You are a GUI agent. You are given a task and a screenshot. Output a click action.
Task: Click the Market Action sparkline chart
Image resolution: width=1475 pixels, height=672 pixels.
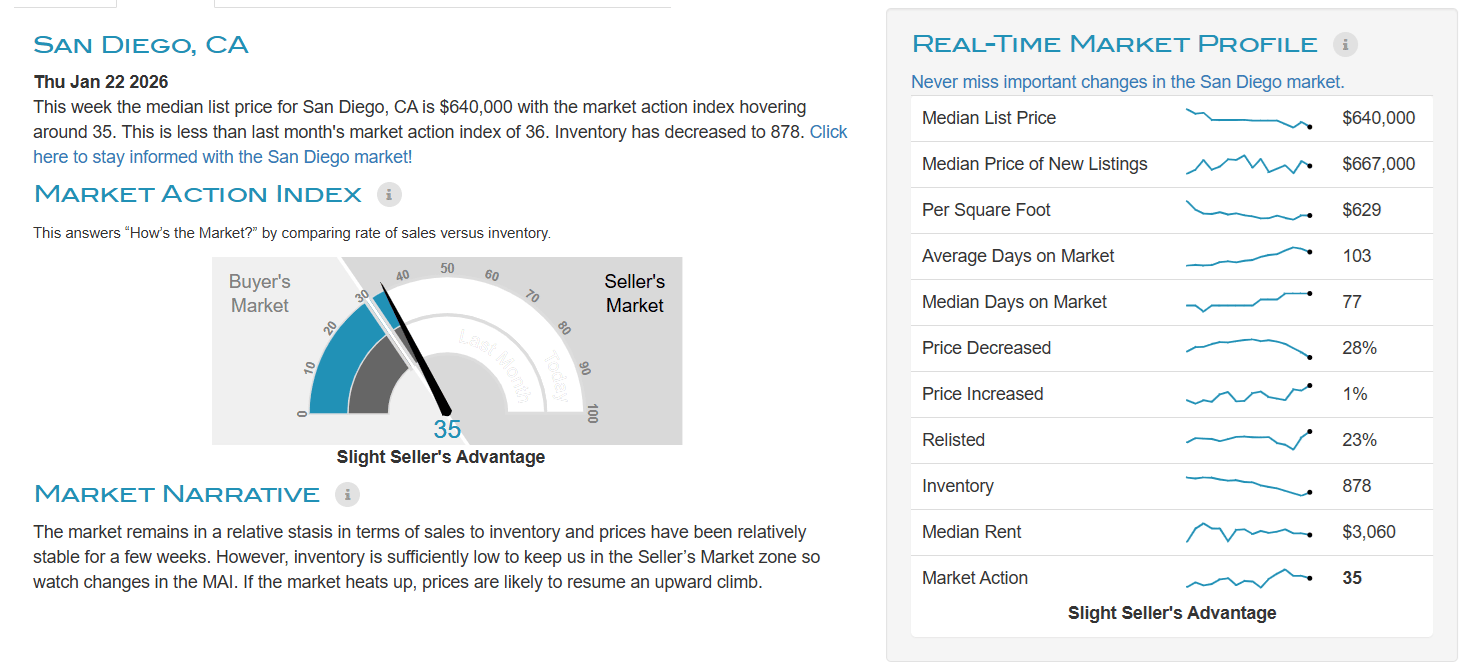(x=1248, y=578)
